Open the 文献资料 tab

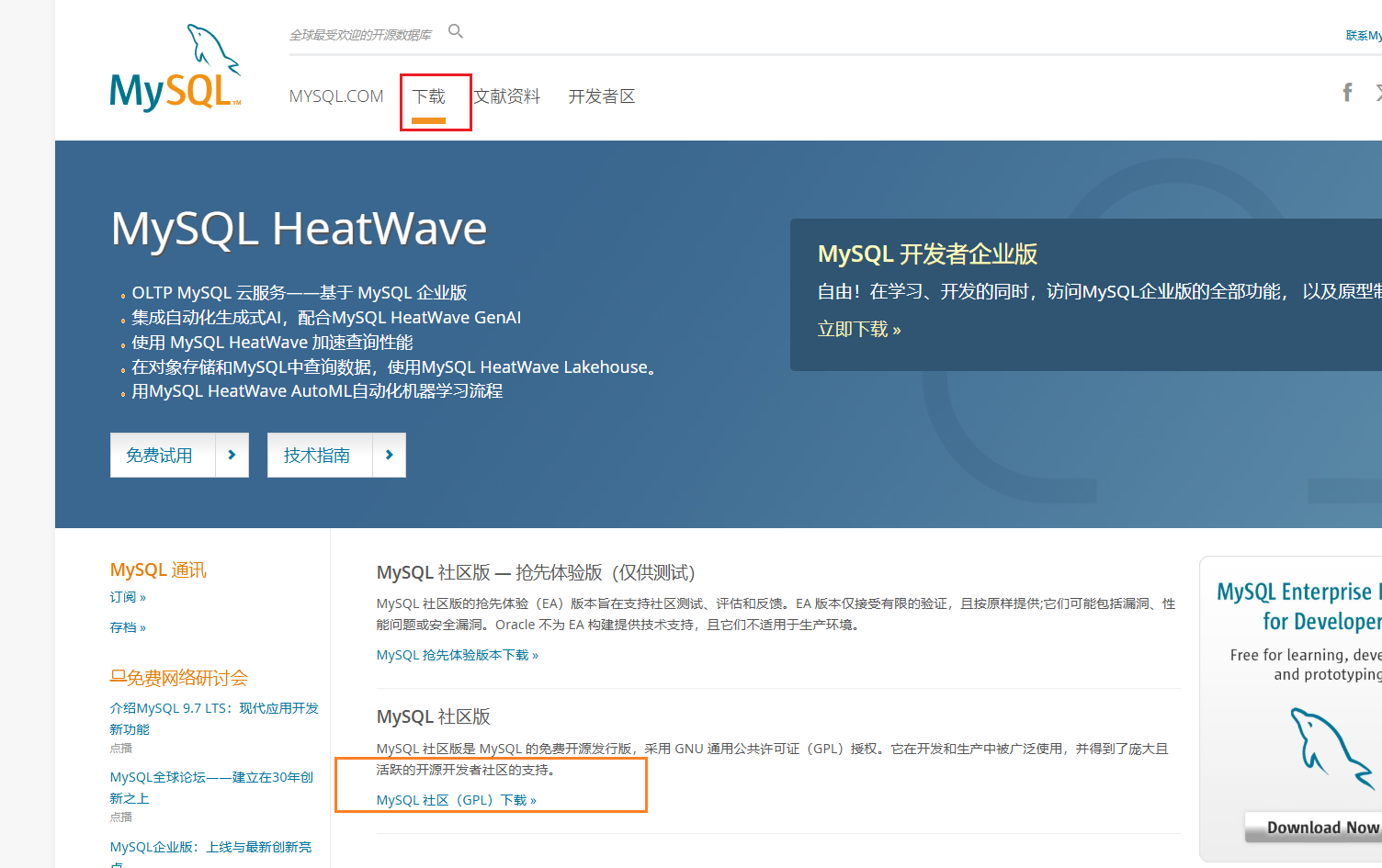pyautogui.click(x=507, y=96)
